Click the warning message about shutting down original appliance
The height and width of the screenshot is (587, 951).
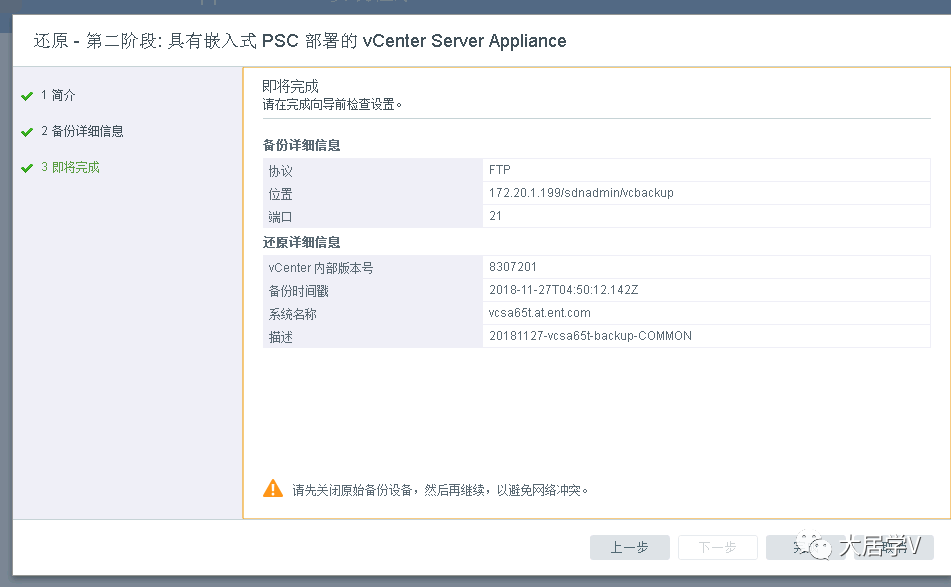point(440,490)
